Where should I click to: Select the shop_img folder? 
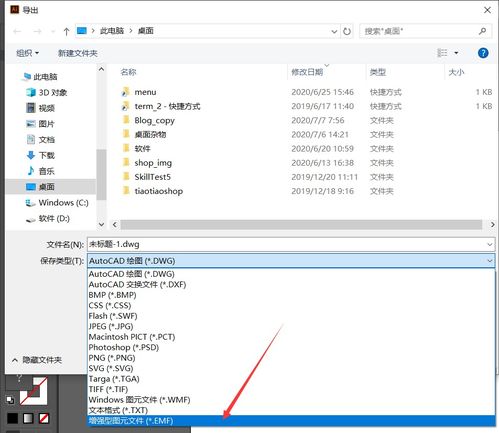pyautogui.click(x=153, y=163)
